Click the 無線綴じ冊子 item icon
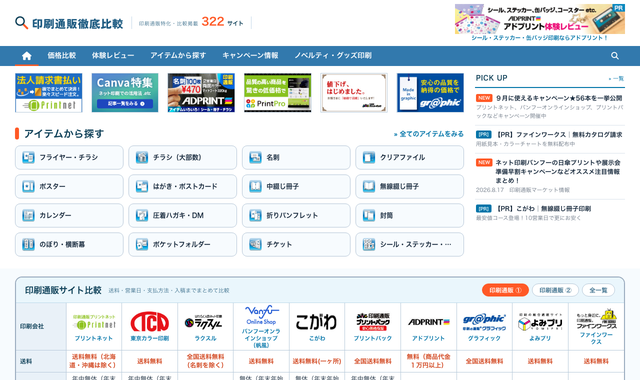This screenshot has width=640, height=380. 369,187
